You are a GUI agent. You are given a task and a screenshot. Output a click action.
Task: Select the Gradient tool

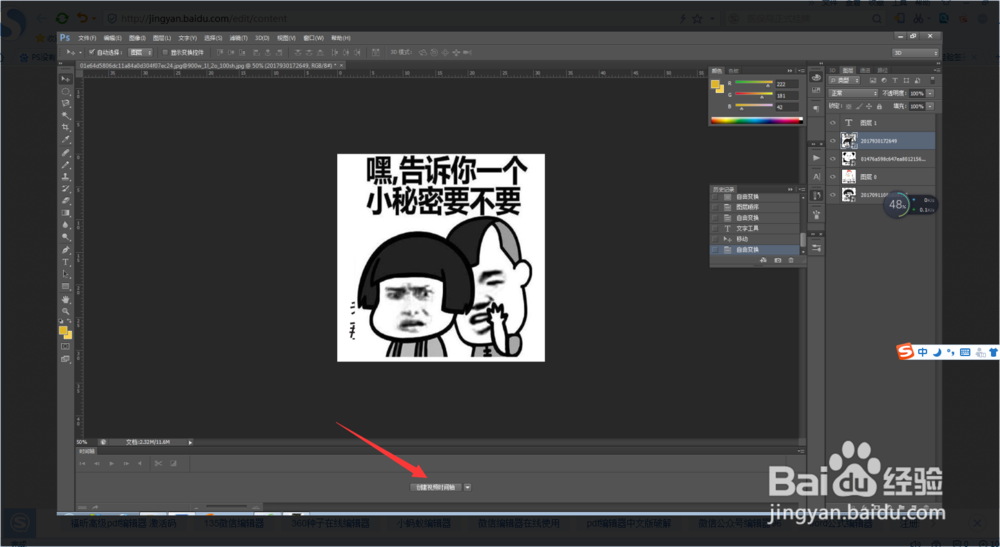point(66,213)
